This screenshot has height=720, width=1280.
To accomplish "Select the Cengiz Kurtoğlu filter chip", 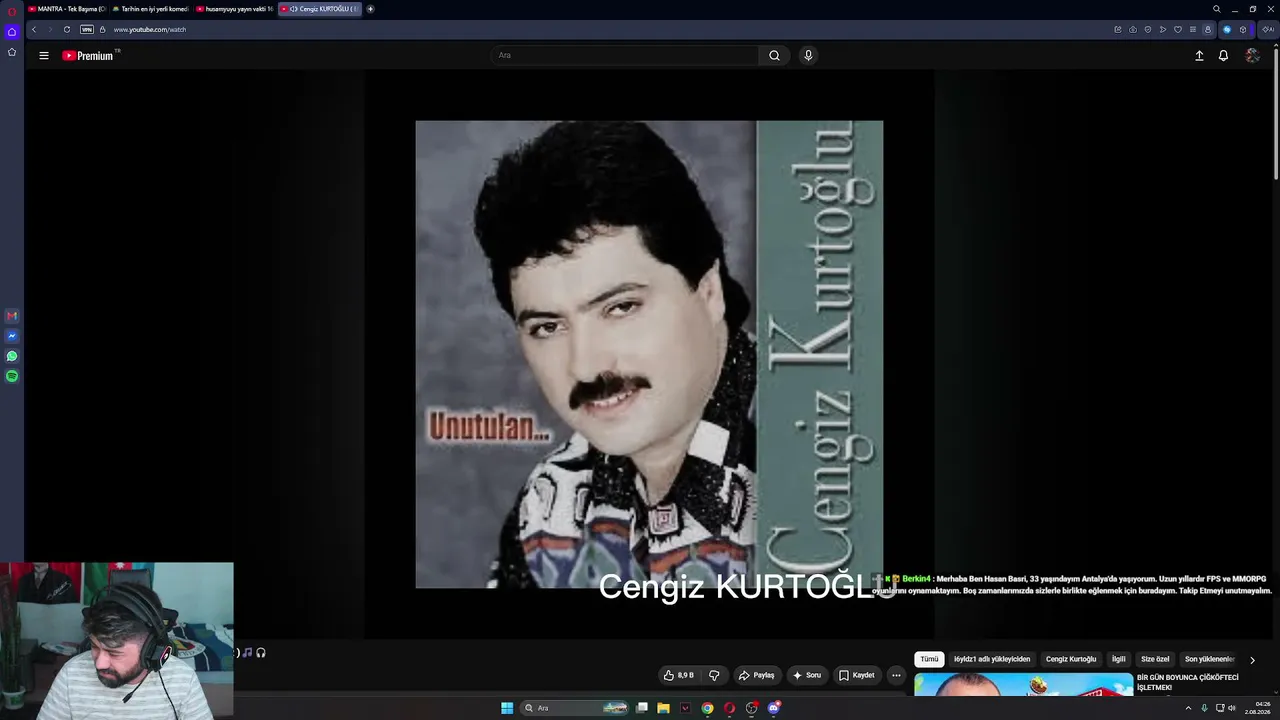I will click(x=1071, y=659).
